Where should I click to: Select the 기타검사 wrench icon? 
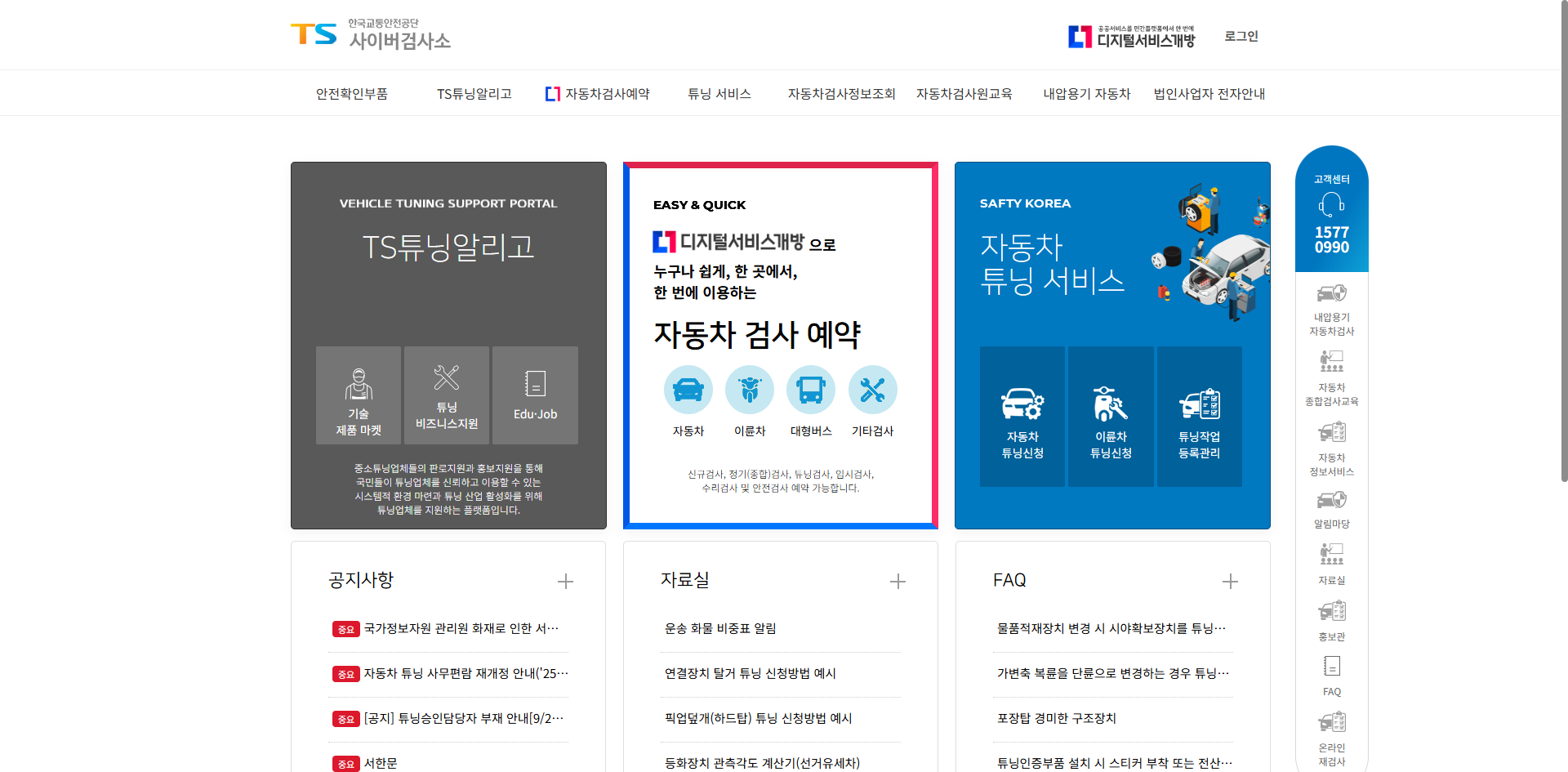coord(872,390)
